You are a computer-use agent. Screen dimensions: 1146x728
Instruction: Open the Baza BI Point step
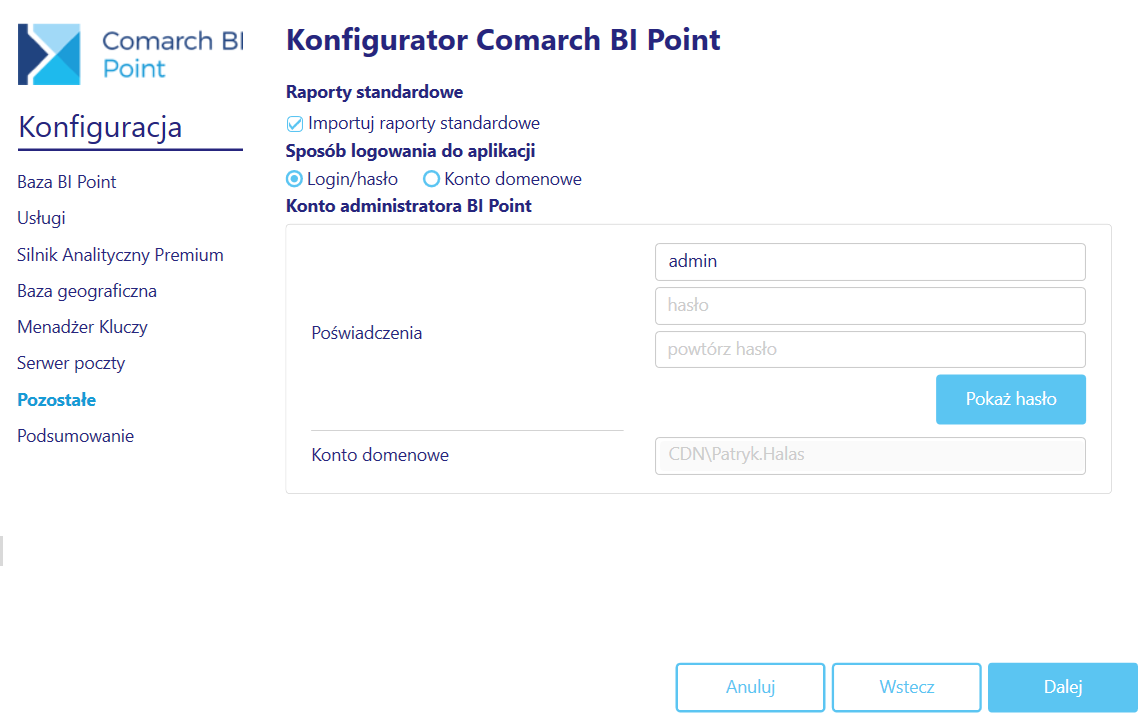pyautogui.click(x=67, y=182)
